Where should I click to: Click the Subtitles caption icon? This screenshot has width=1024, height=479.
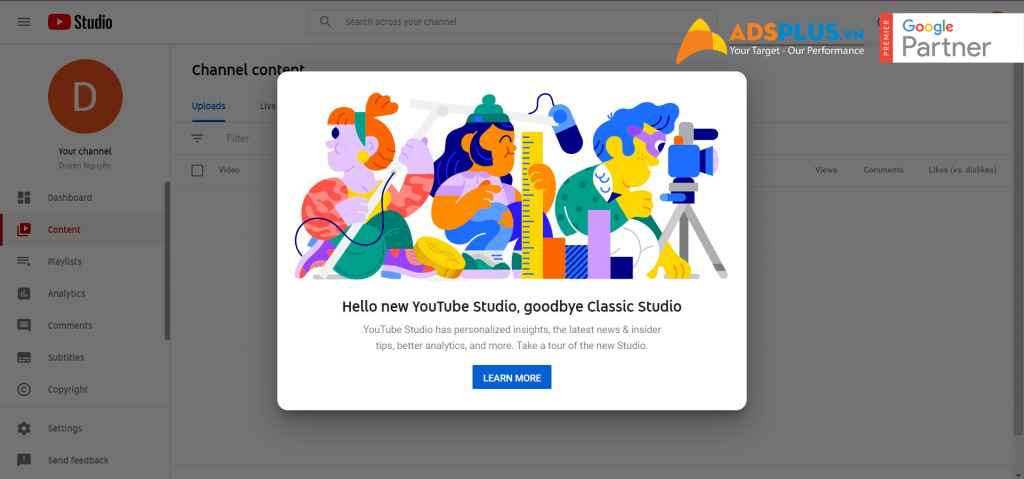click(x=24, y=357)
